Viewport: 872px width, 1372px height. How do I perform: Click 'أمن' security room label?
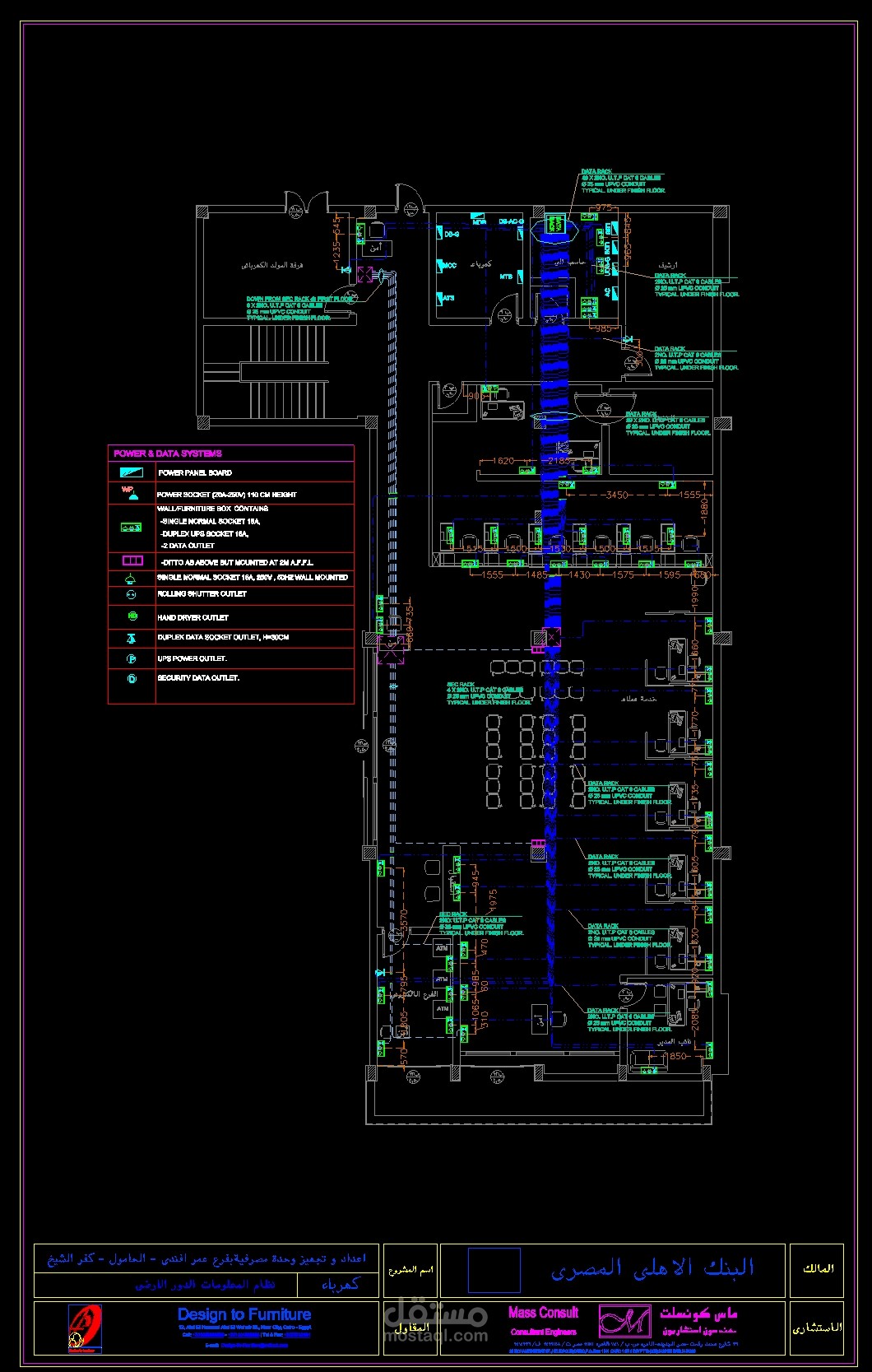[376, 248]
